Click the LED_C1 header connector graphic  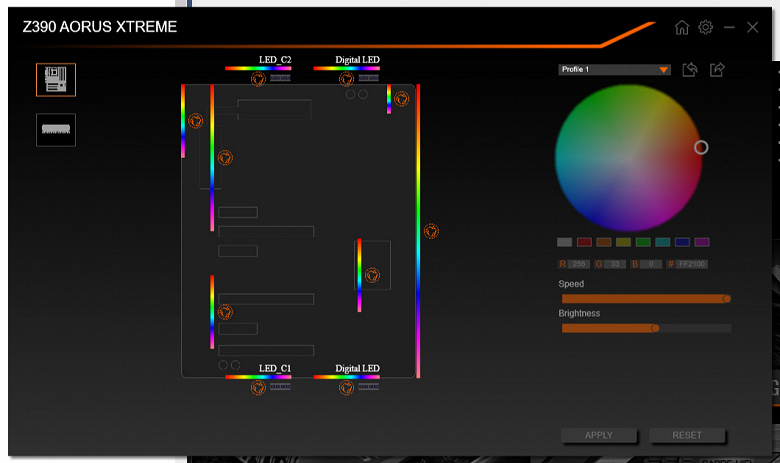tap(280, 386)
